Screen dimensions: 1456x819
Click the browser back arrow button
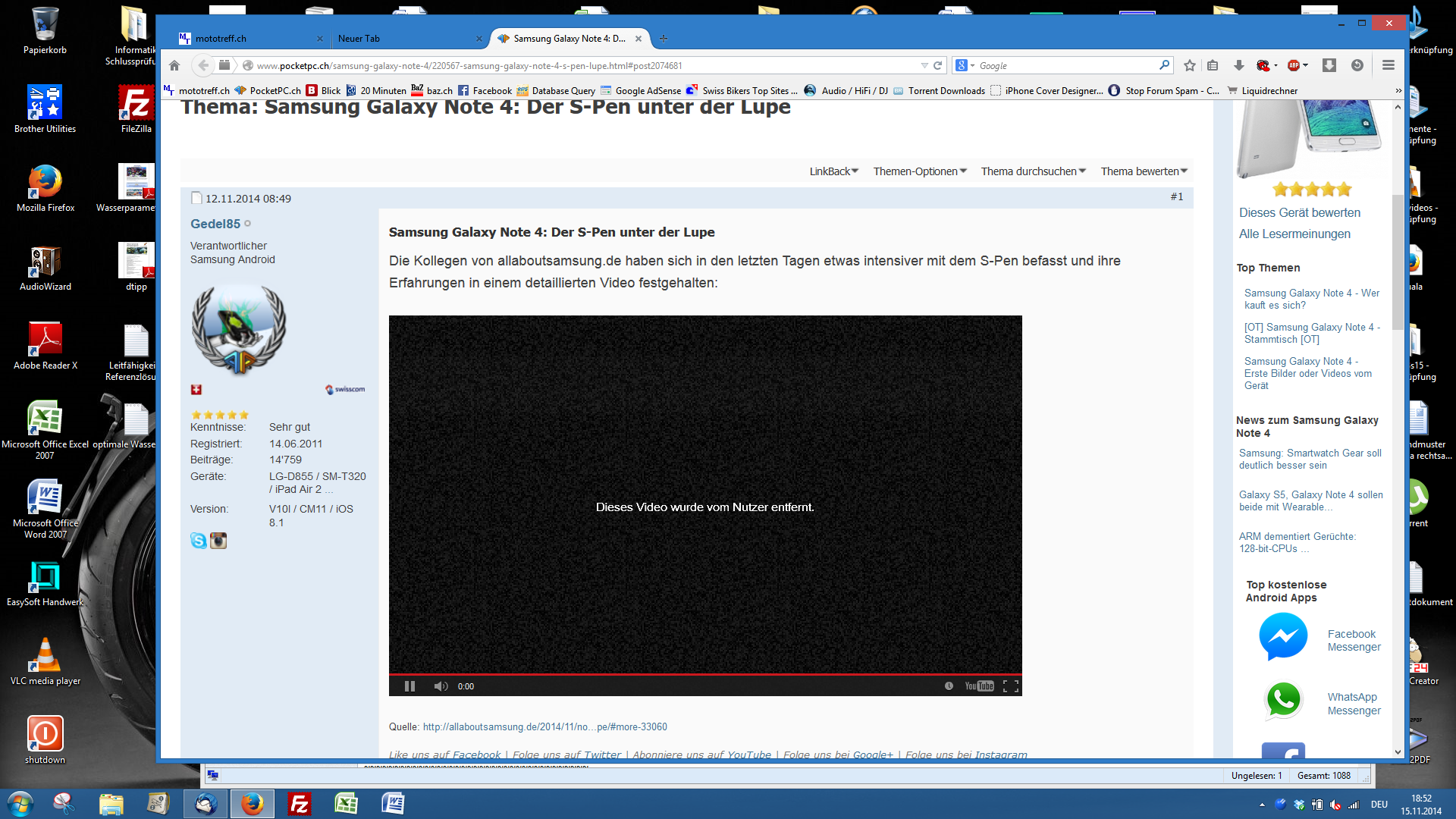(x=202, y=65)
